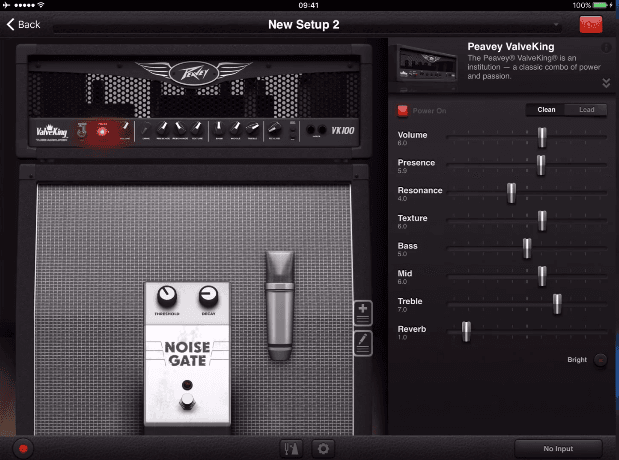This screenshot has height=460, width=619.
Task: Open the tuner and metronome tool
Action: pos(291,449)
